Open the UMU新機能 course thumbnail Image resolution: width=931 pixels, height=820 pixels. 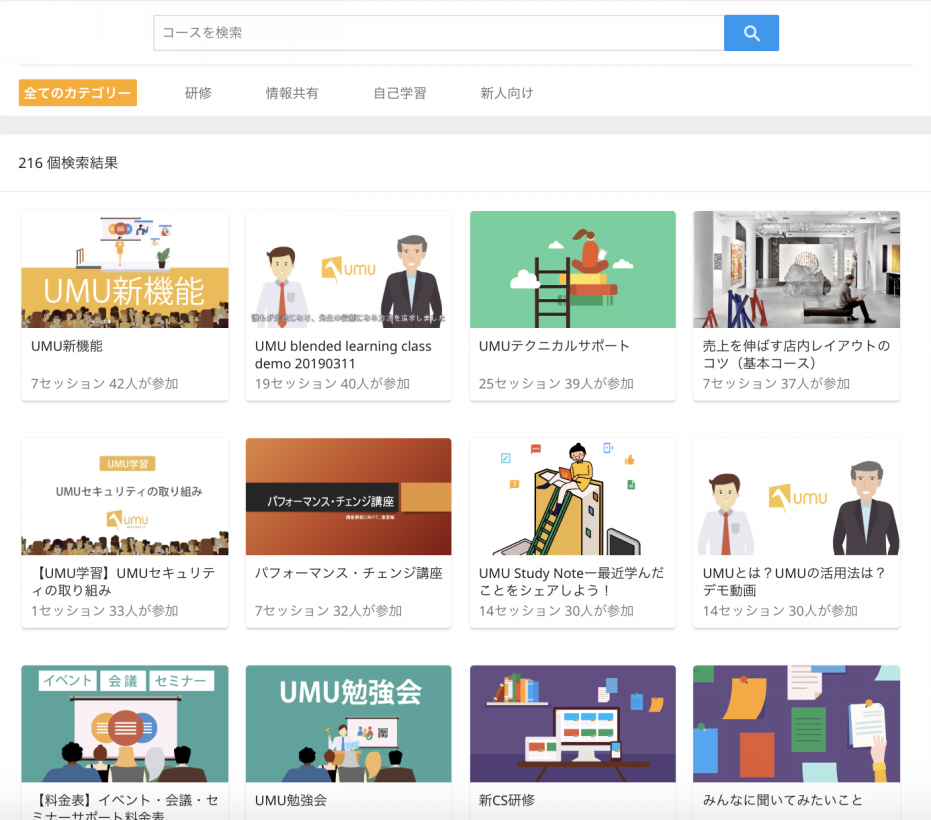[125, 269]
